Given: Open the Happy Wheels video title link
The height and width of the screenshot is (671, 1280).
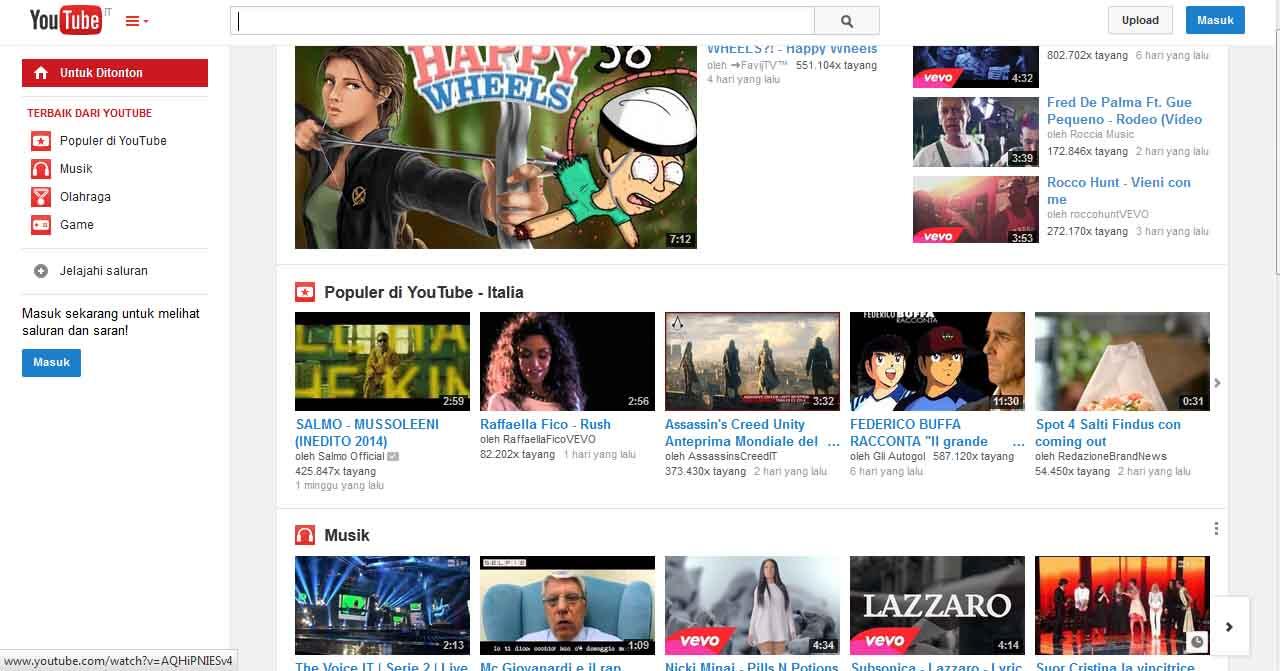Looking at the screenshot, I should (792, 49).
